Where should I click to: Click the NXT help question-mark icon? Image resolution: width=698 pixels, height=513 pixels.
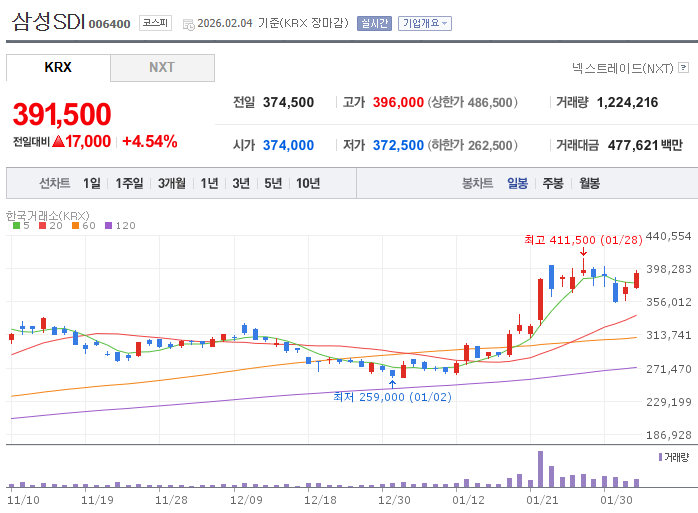(x=683, y=68)
